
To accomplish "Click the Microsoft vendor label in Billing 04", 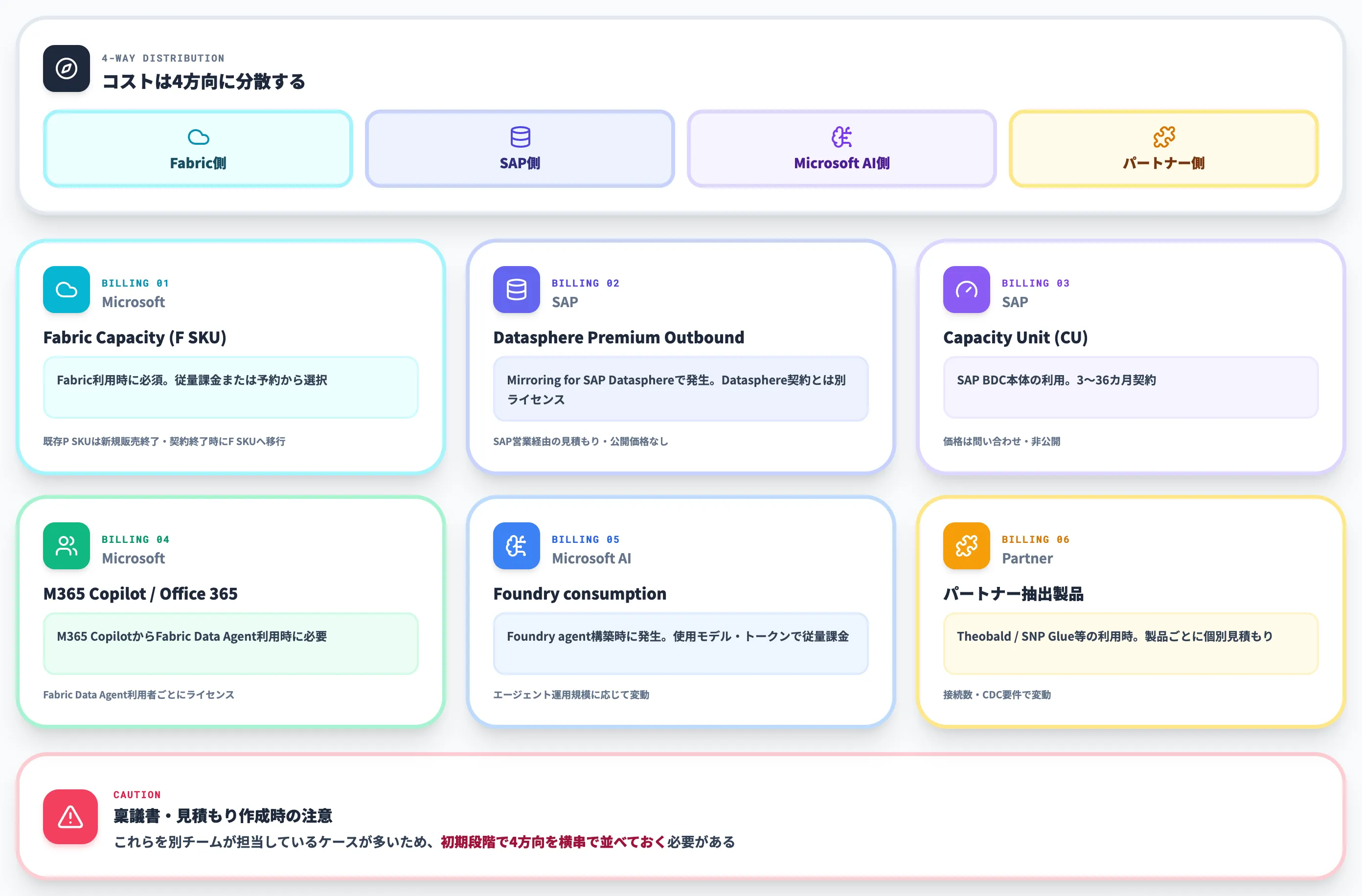I will coord(134,559).
